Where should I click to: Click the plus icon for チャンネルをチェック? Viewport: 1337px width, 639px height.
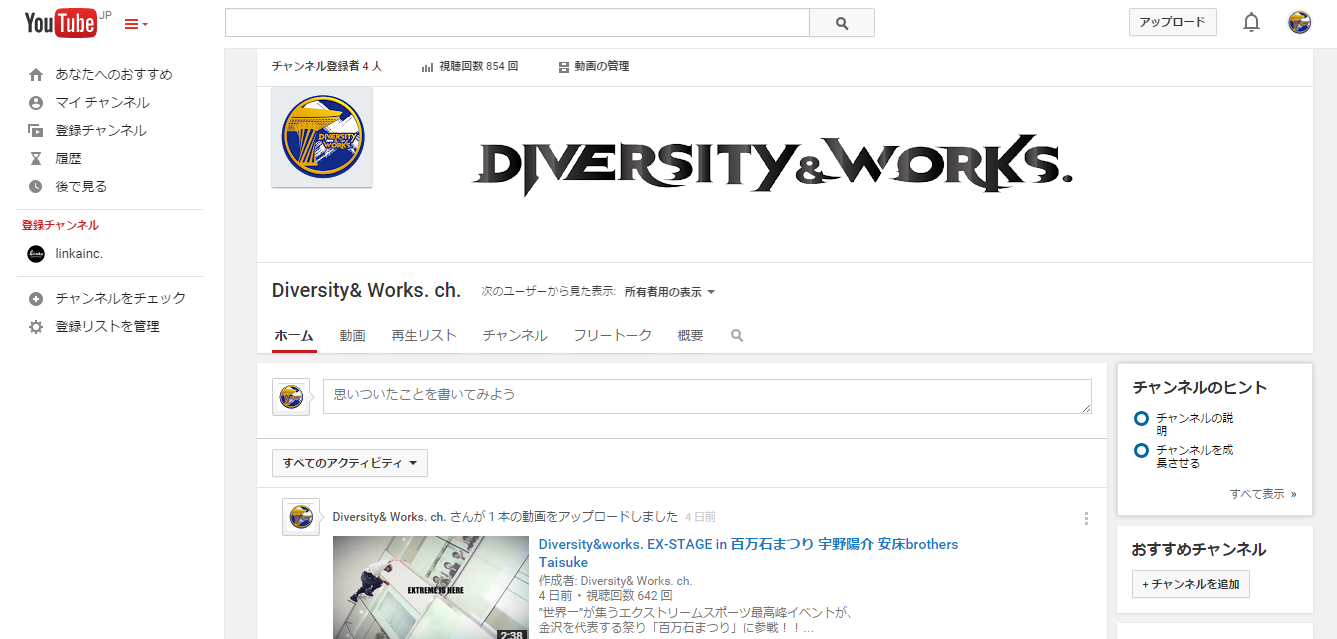pyautogui.click(x=36, y=299)
